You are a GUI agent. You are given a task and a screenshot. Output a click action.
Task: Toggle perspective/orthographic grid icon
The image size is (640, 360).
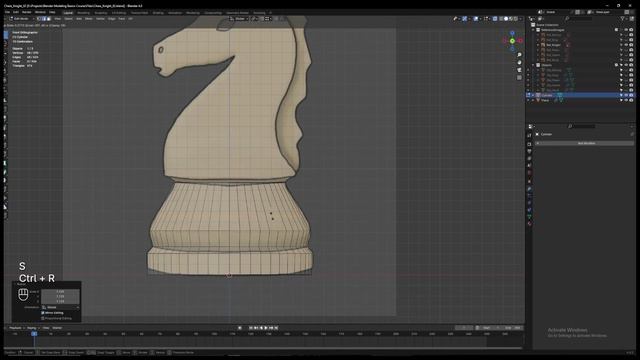point(519,78)
